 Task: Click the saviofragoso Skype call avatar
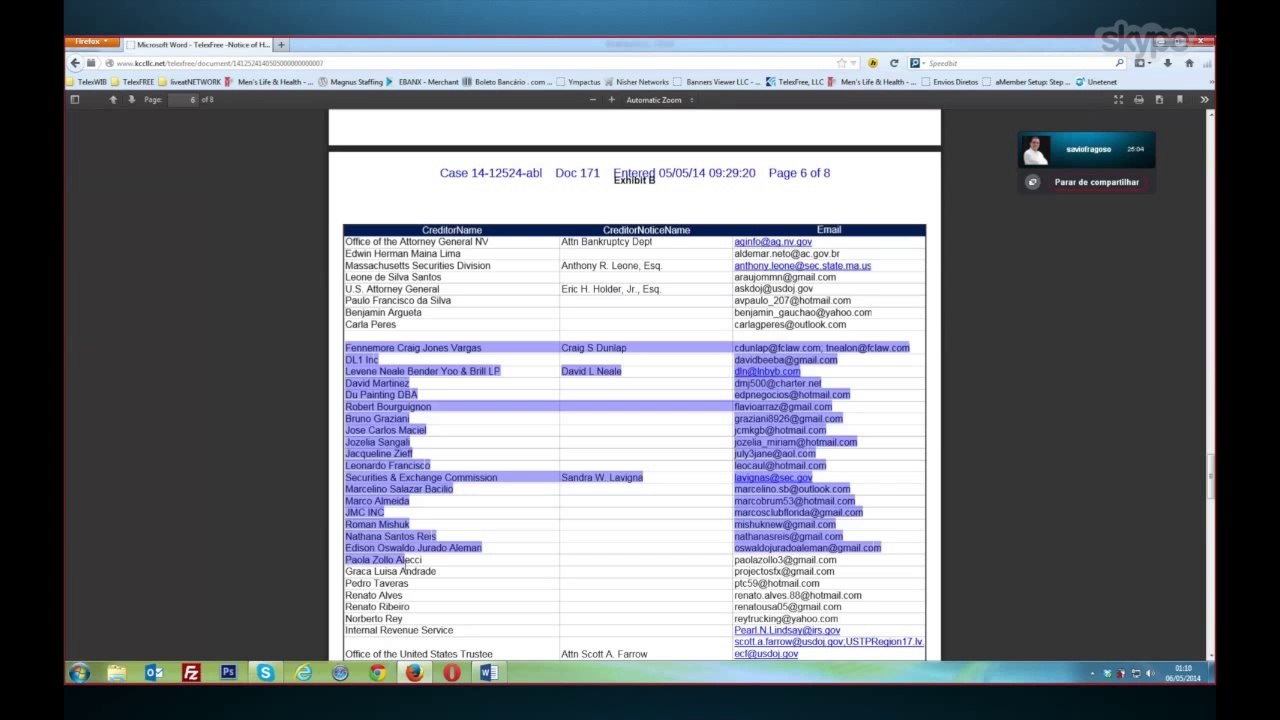(1036, 150)
